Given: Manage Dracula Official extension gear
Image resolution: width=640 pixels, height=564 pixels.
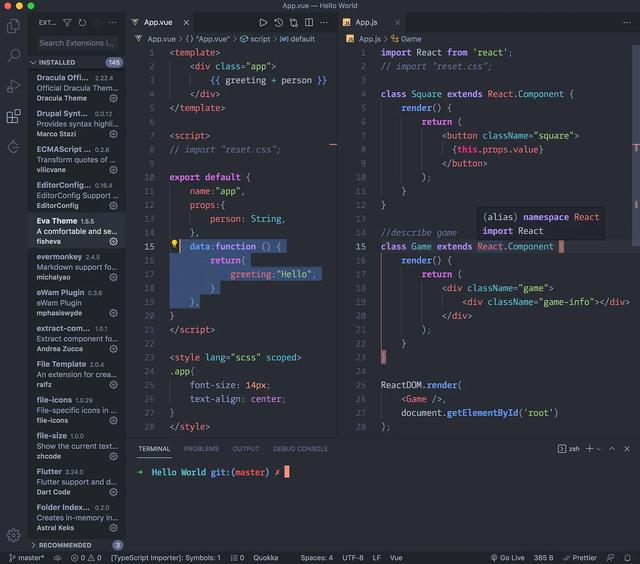Looking at the screenshot, I should coord(113,98).
